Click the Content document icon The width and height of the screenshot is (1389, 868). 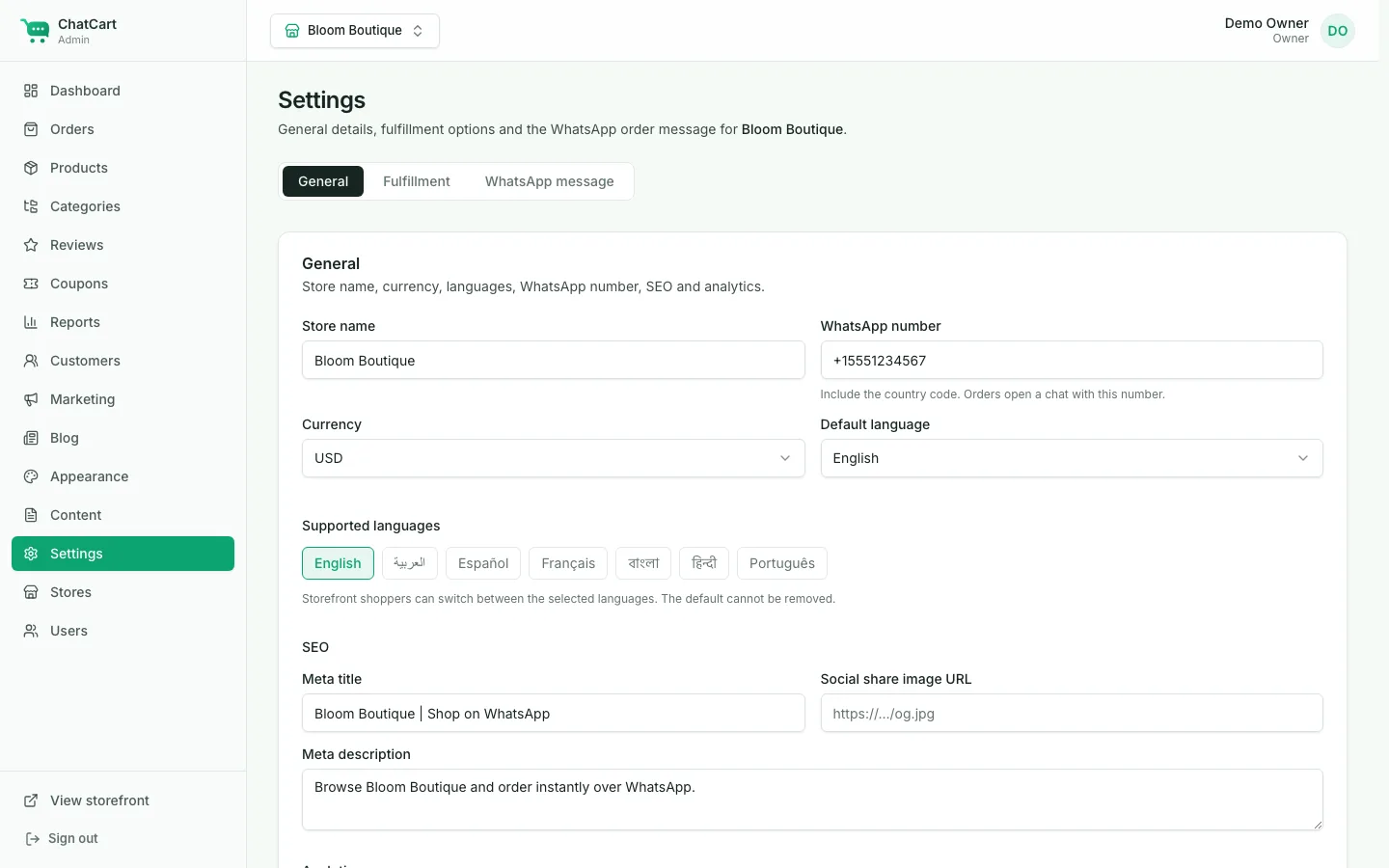31,515
